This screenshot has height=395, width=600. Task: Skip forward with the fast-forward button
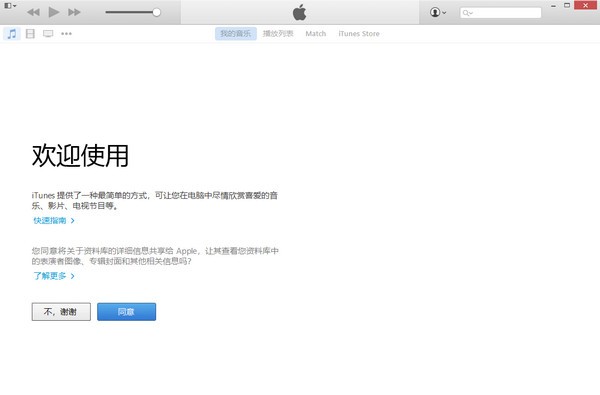(x=74, y=12)
